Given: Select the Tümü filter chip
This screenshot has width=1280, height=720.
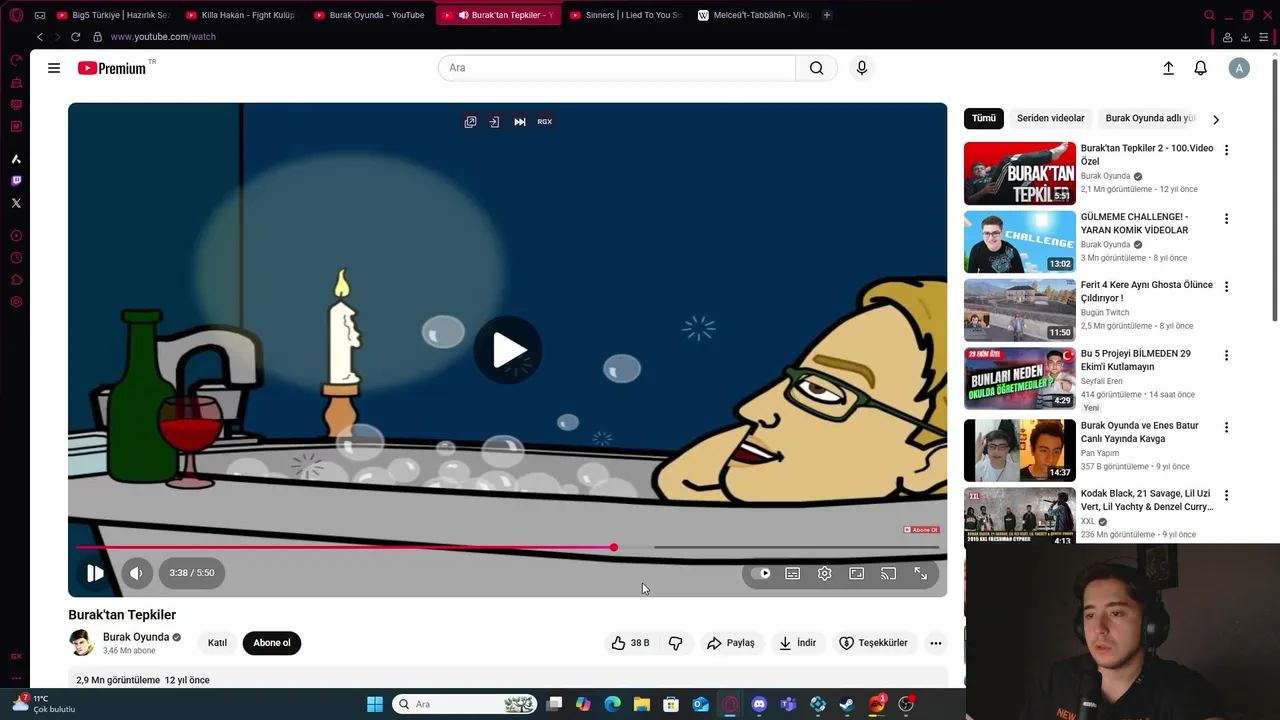Looking at the screenshot, I should click(984, 118).
